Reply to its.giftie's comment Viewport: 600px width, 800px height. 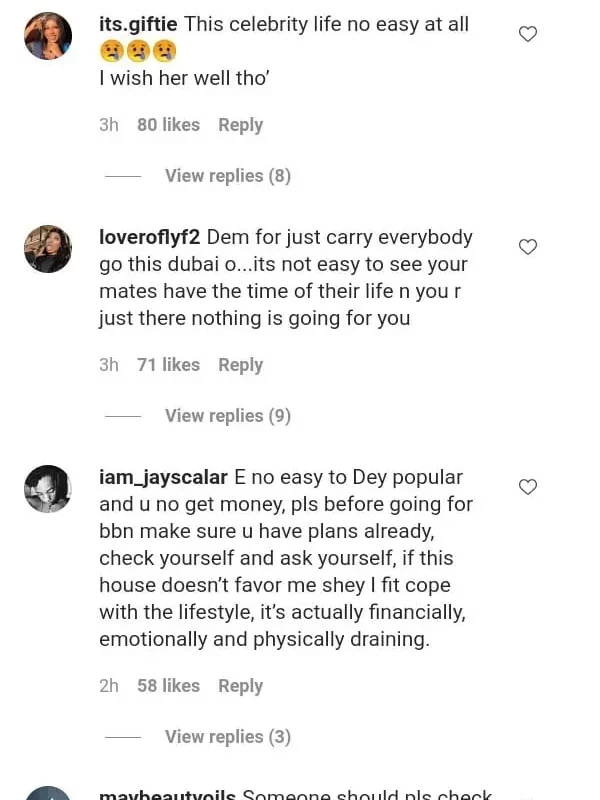pyautogui.click(x=240, y=125)
